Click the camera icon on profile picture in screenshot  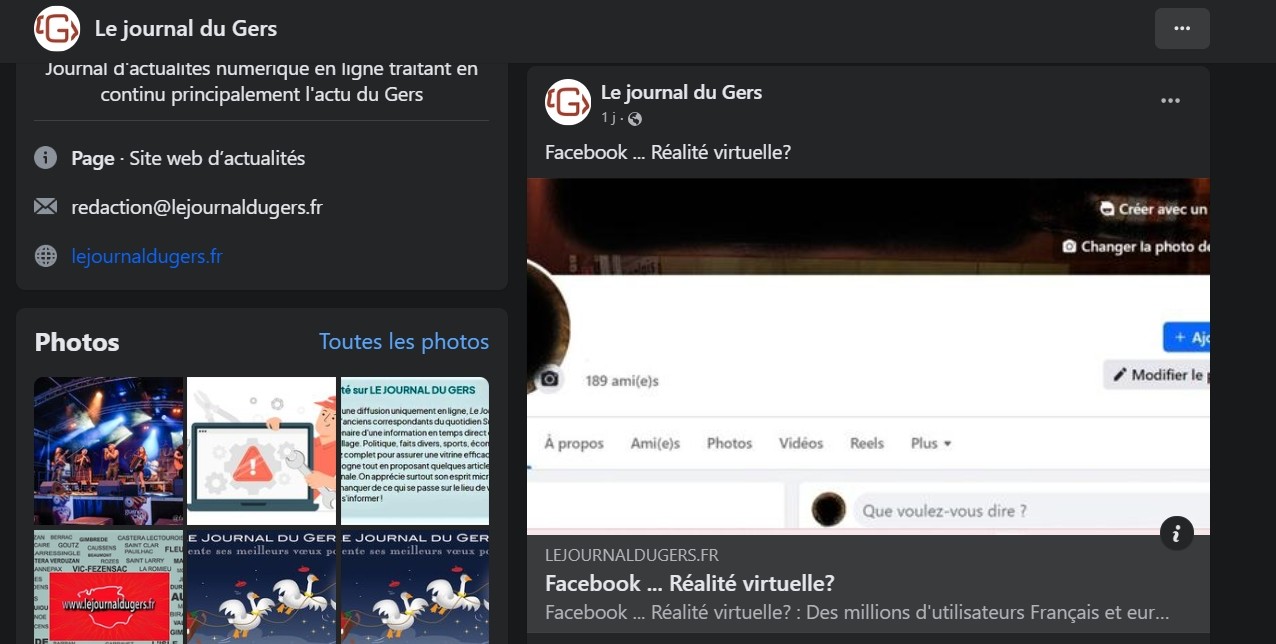(549, 379)
